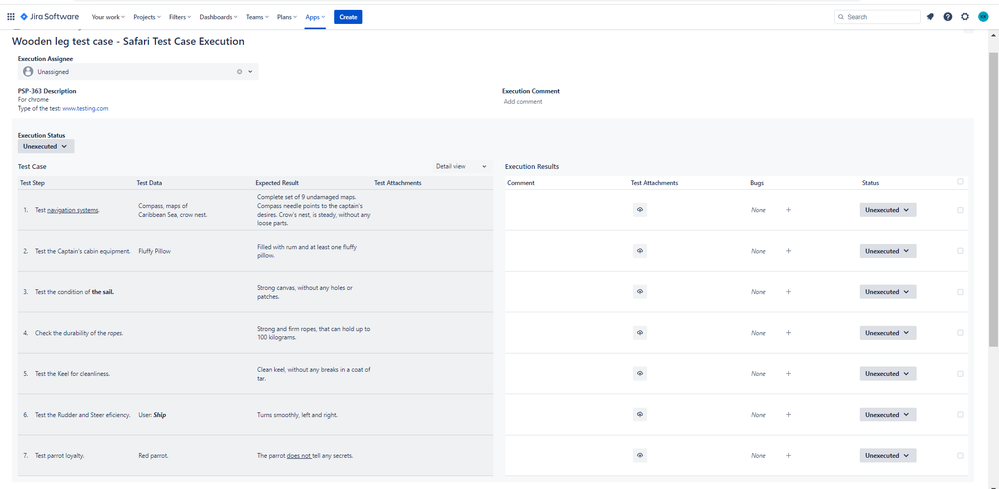Add a bug to parrot loyalty step
This screenshot has height=489, width=999.
pyautogui.click(x=788, y=455)
